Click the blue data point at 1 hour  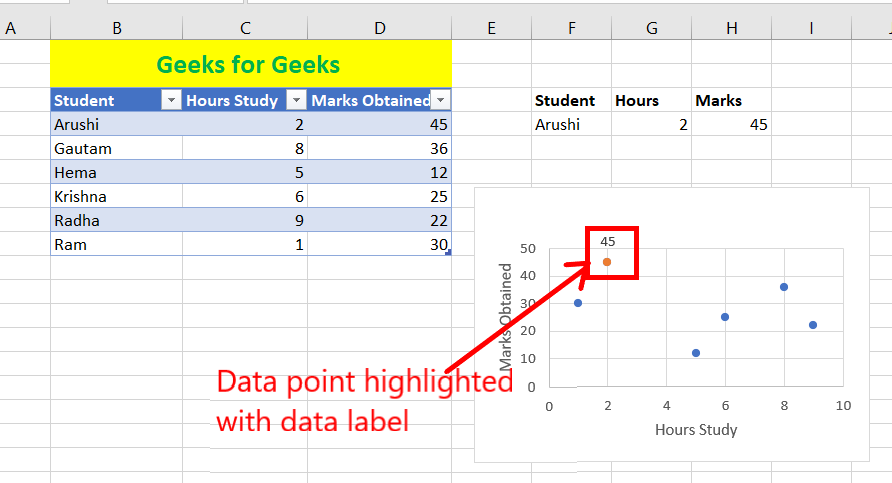(578, 303)
